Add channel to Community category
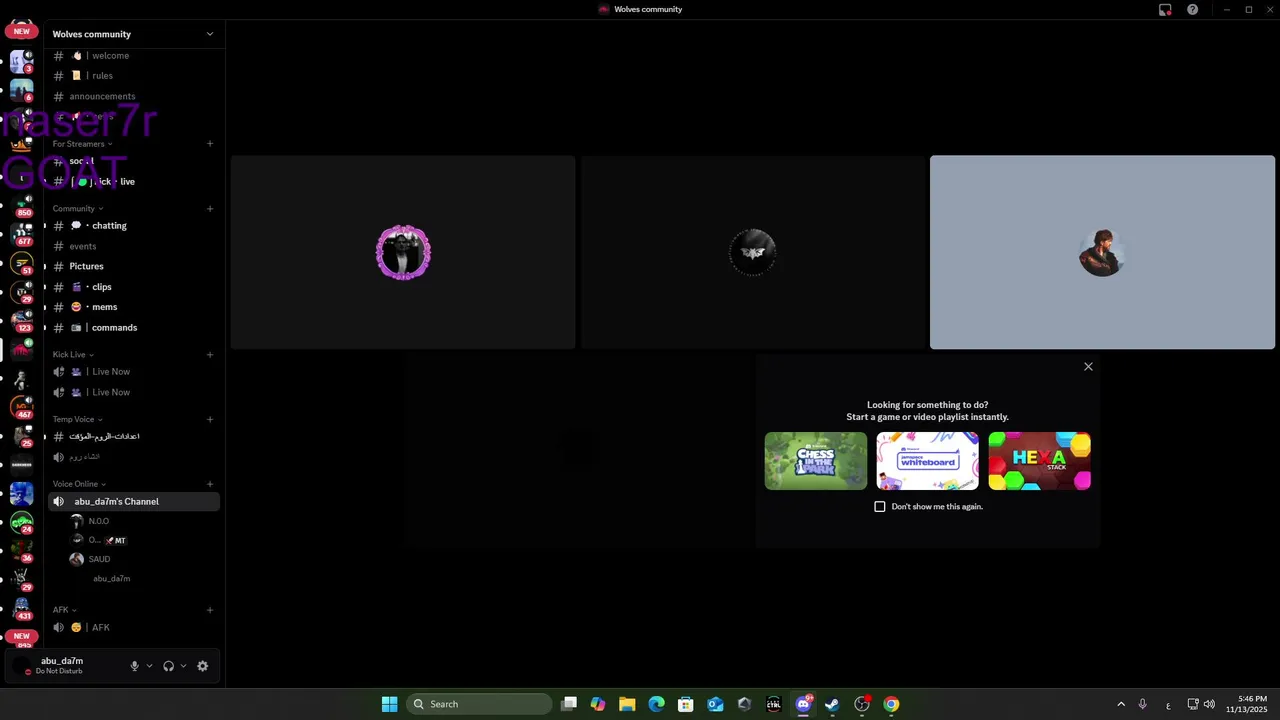Viewport: 1280px width, 720px height. tap(210, 209)
